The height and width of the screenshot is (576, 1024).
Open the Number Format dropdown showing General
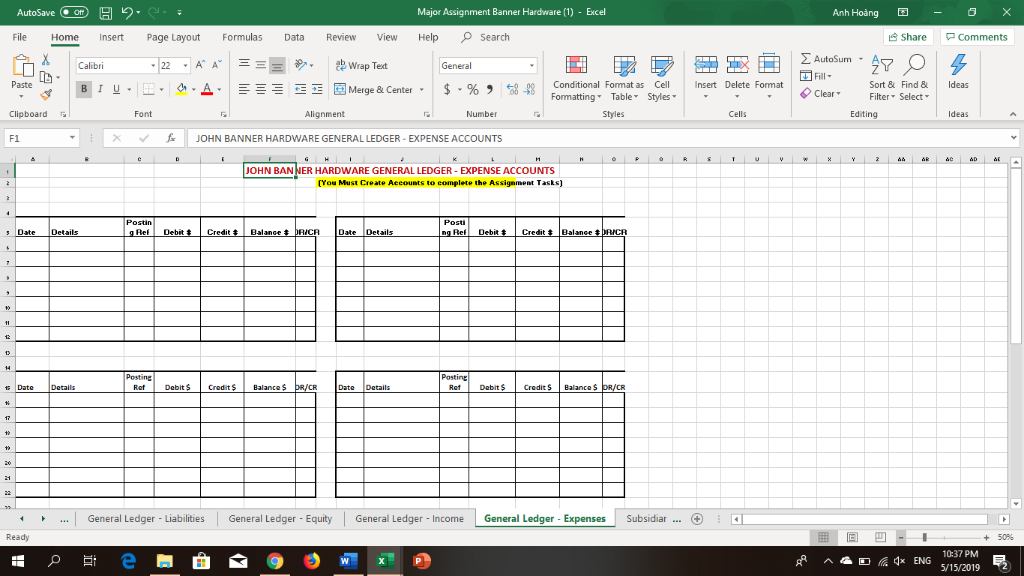[x=530, y=65]
